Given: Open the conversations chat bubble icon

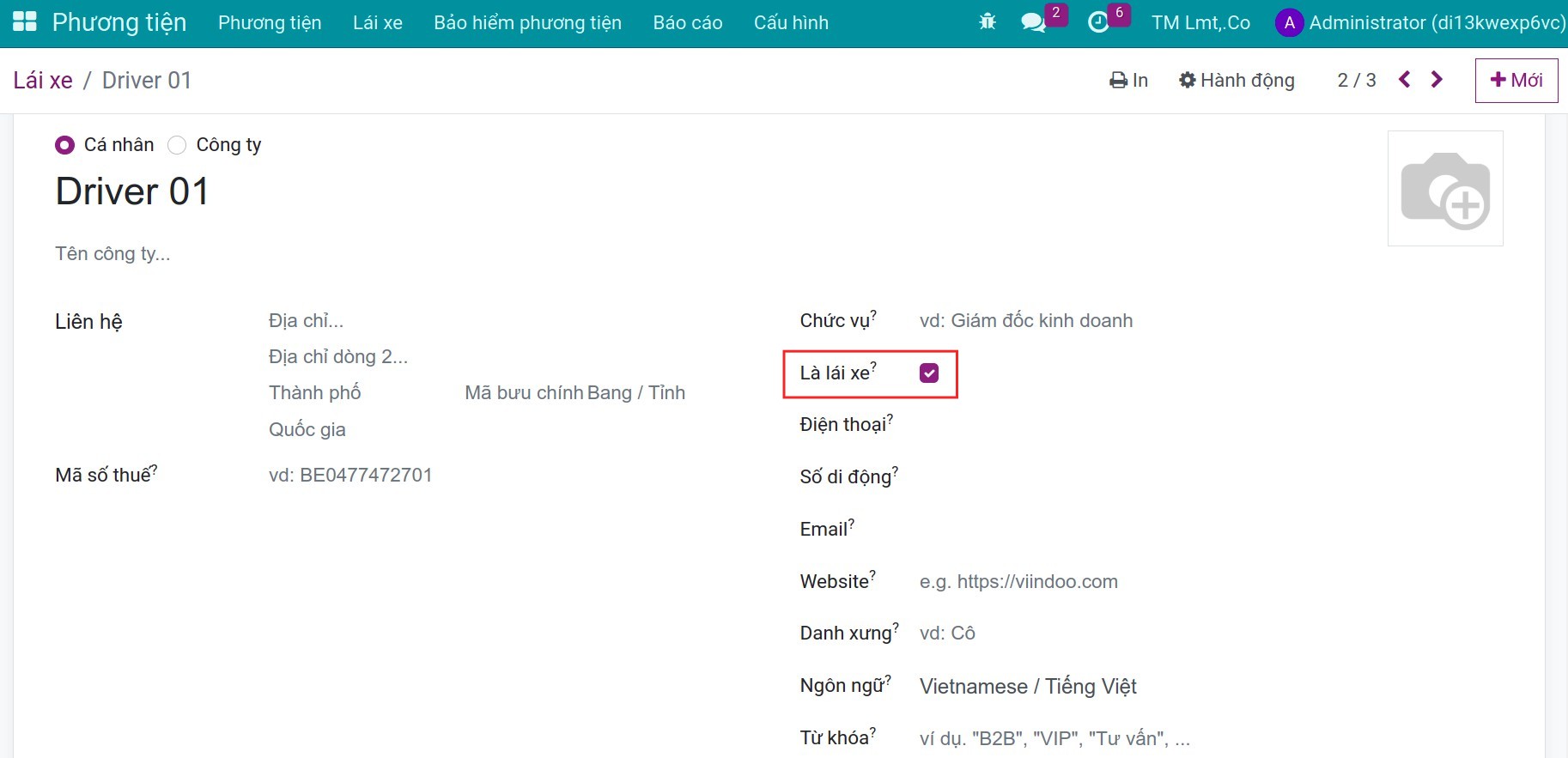Looking at the screenshot, I should pos(1033,22).
